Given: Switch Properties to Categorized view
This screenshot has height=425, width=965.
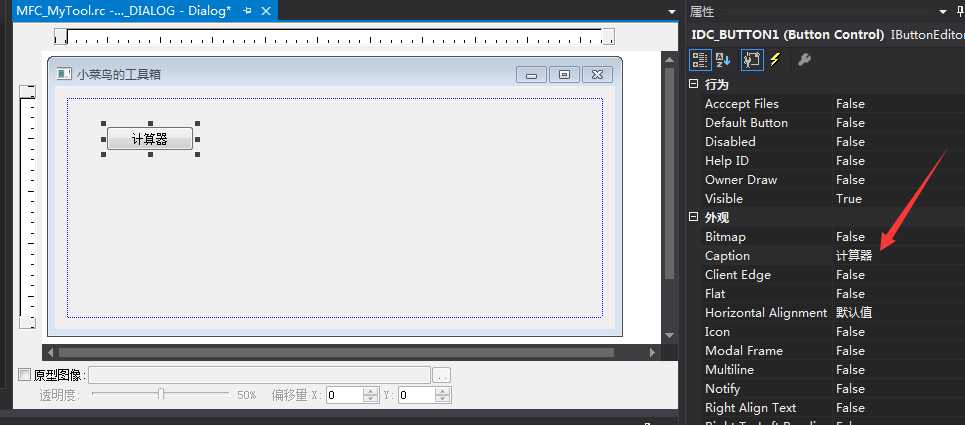Looking at the screenshot, I should click(x=700, y=60).
